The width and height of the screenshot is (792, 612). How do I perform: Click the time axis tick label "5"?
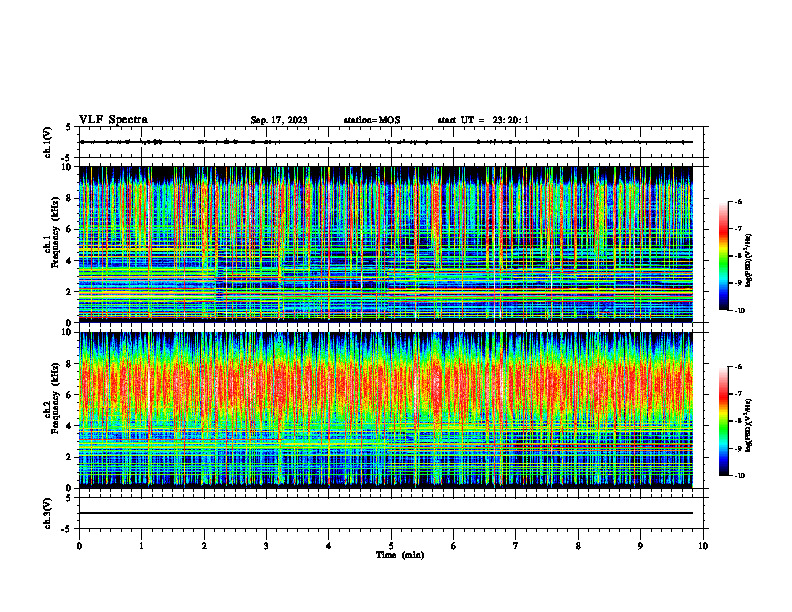pyautogui.click(x=391, y=546)
